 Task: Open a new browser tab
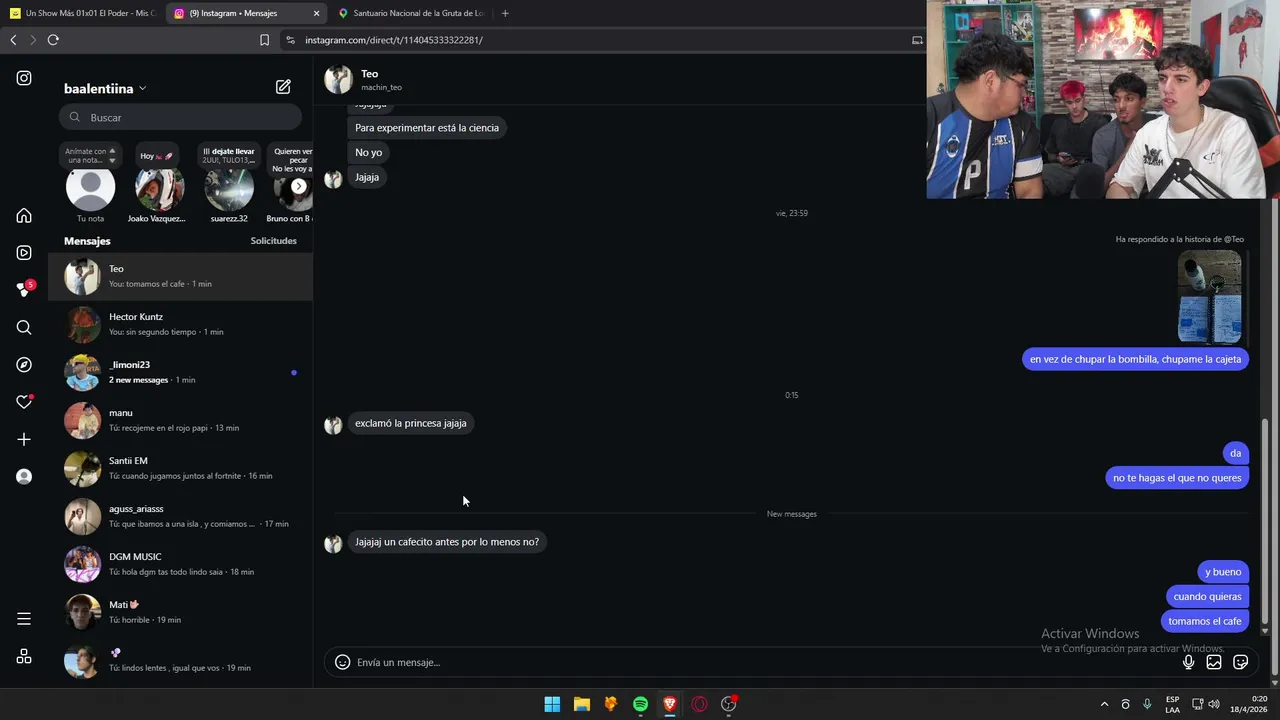(505, 13)
